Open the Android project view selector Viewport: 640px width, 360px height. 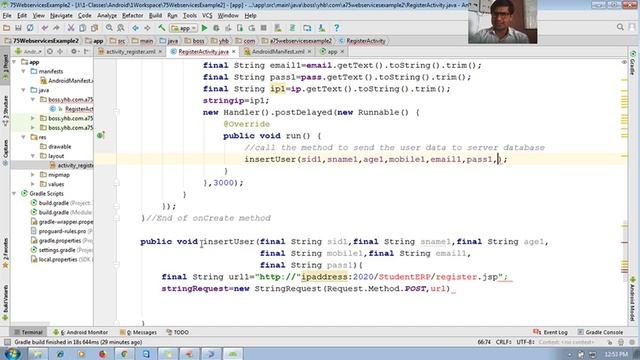point(28,52)
